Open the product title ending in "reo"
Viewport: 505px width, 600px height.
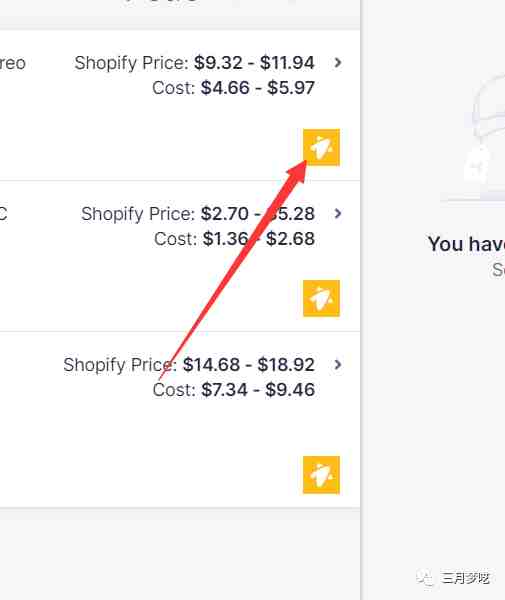click(13, 64)
